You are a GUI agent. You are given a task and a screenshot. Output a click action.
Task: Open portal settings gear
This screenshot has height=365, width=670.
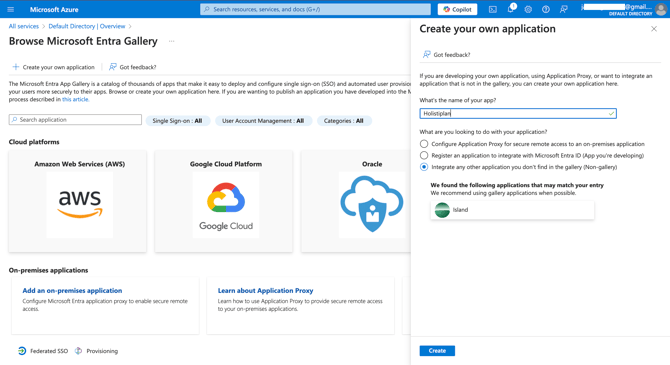[528, 9]
